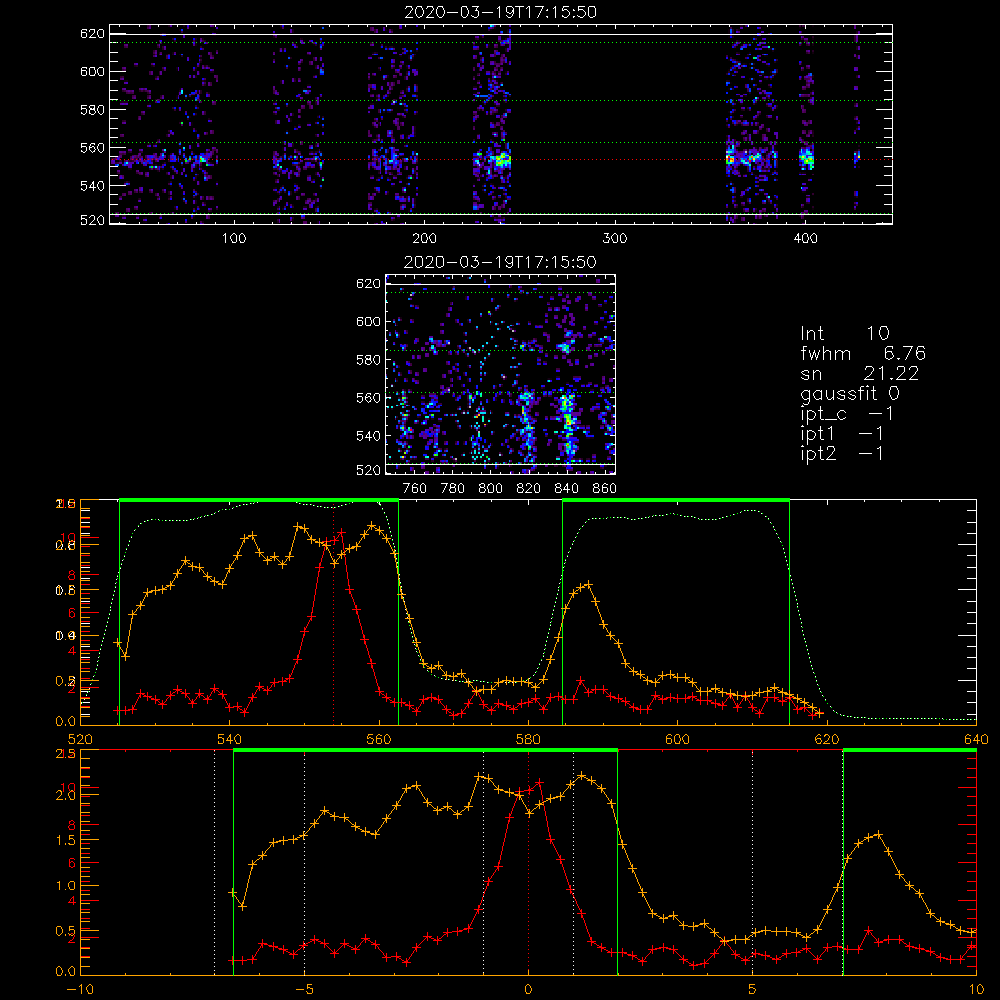The width and height of the screenshot is (1000, 1000).
Task: Click the 100 tick label on the top plot x-axis
Action: (234, 239)
